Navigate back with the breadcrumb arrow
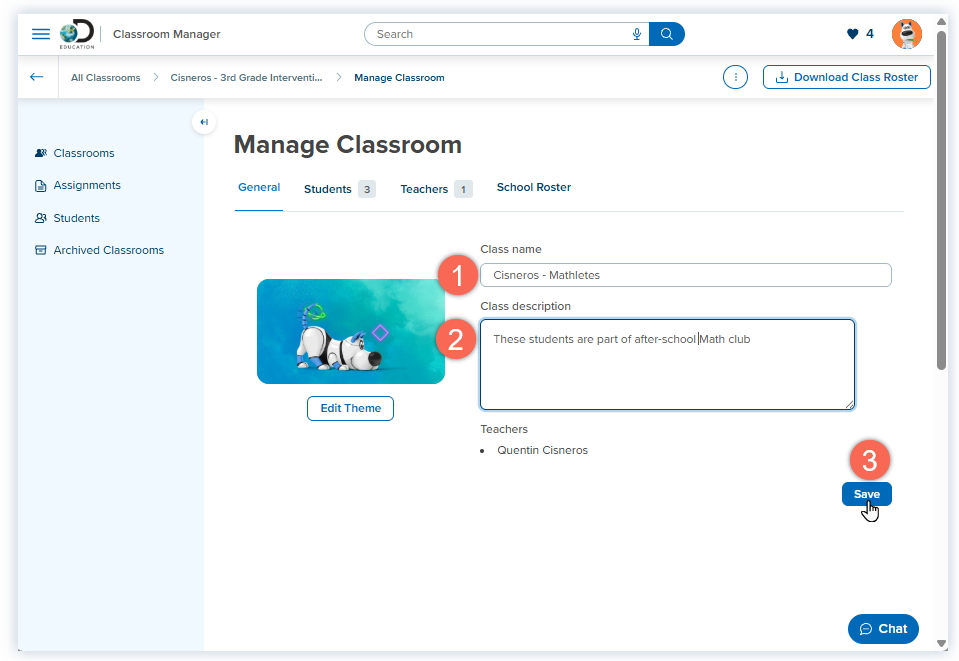 coord(37,77)
